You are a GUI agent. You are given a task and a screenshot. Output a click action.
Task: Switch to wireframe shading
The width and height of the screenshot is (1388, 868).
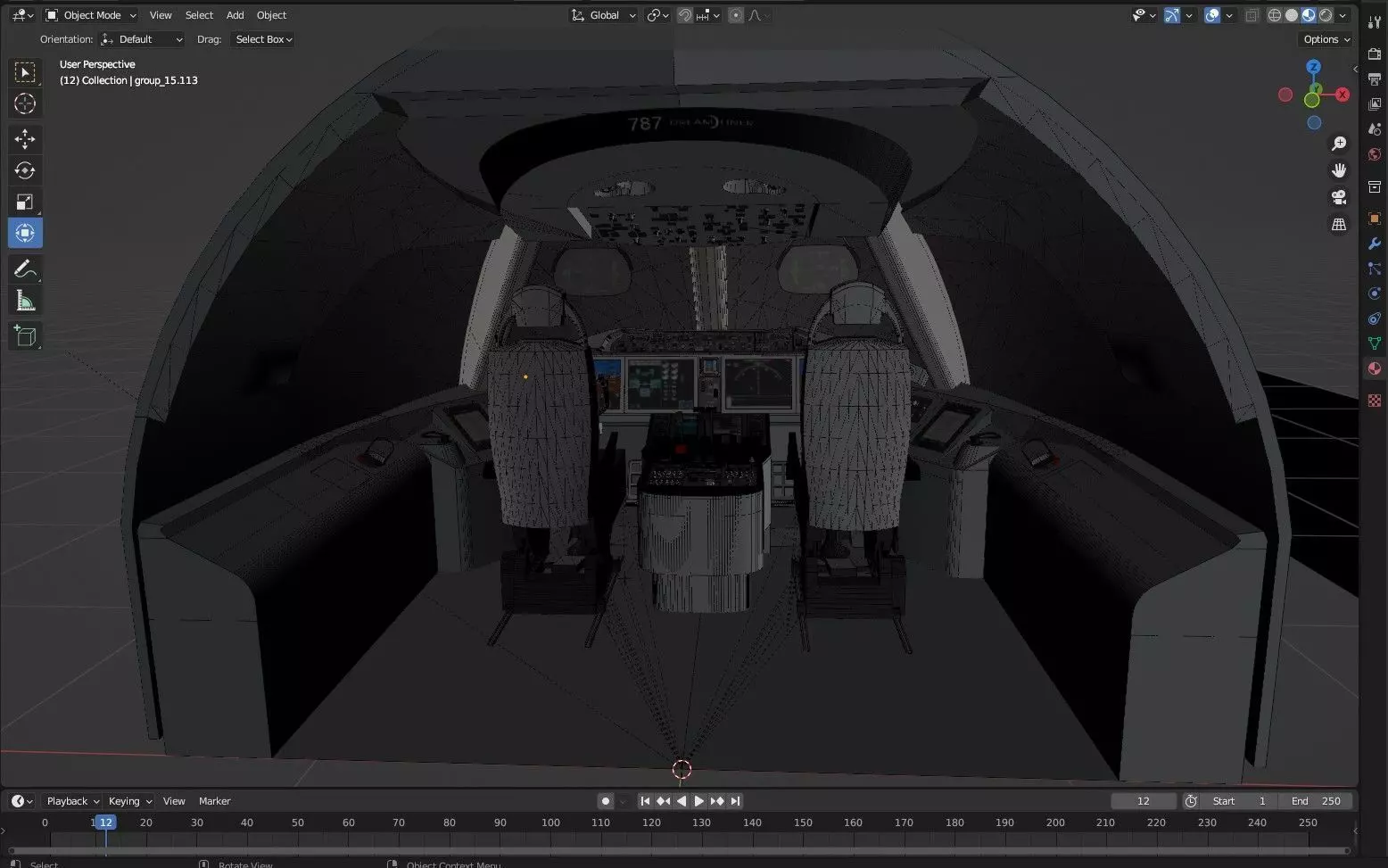pos(1275,15)
